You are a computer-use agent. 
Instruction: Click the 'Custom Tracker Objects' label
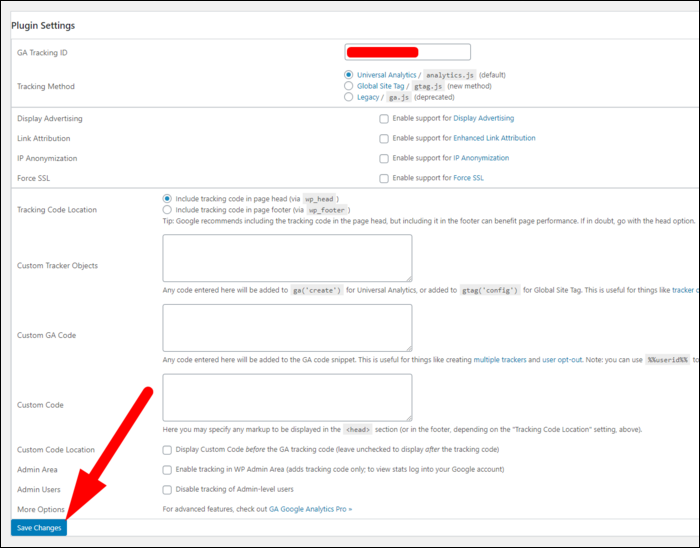pyautogui.click(x=57, y=266)
